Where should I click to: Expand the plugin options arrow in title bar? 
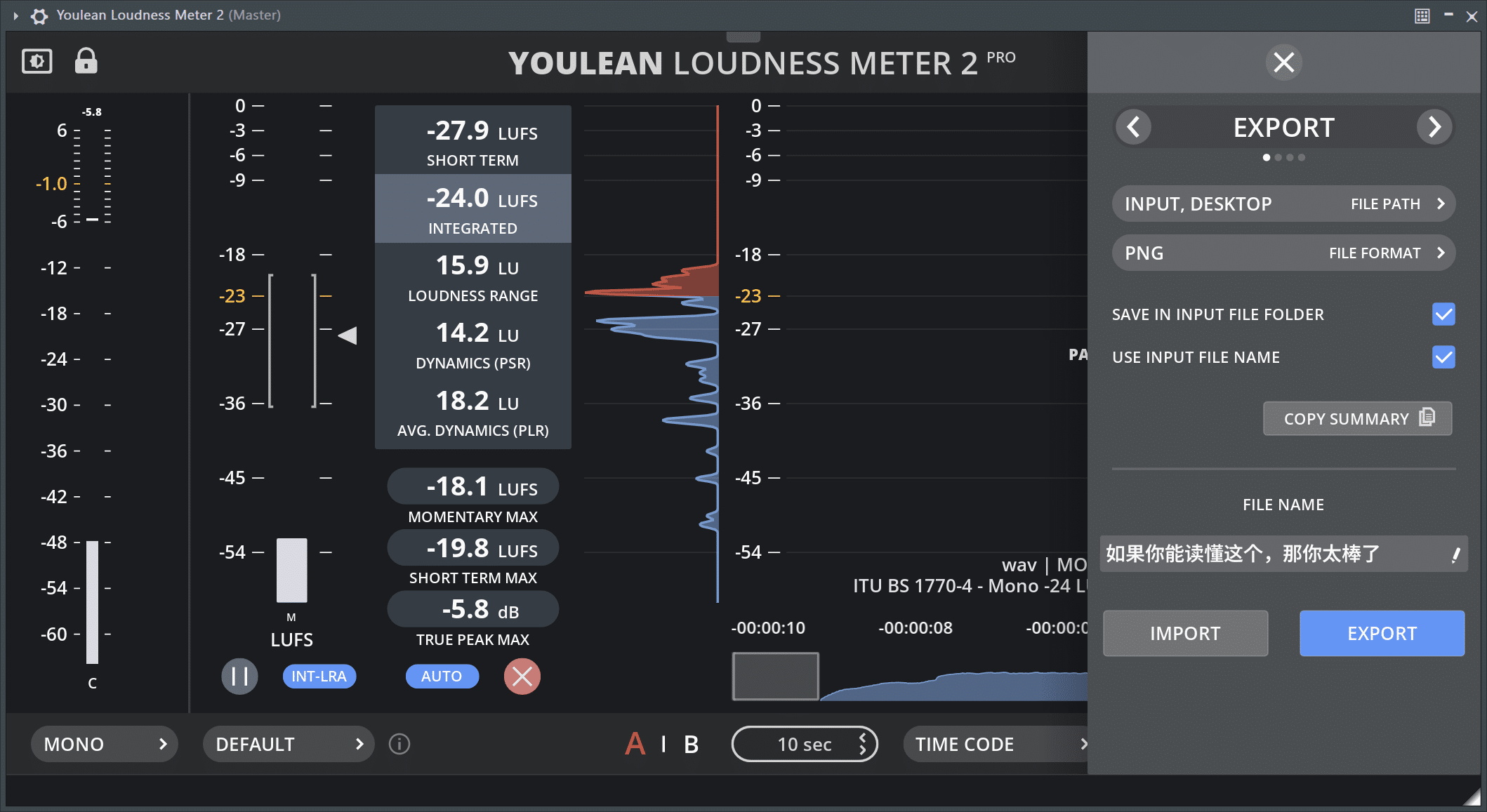[x=15, y=15]
